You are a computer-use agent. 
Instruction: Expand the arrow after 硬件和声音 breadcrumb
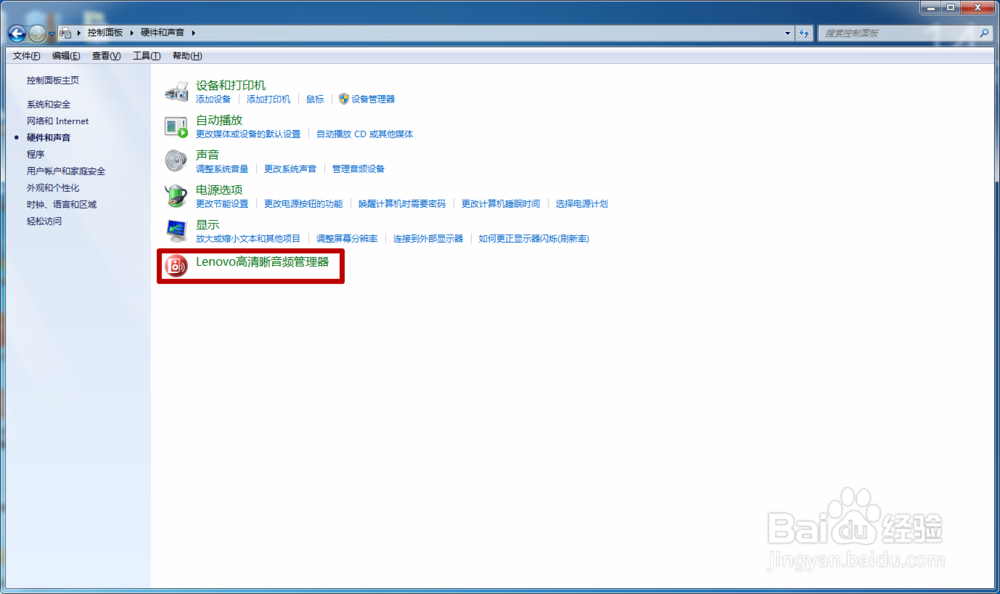click(x=193, y=33)
